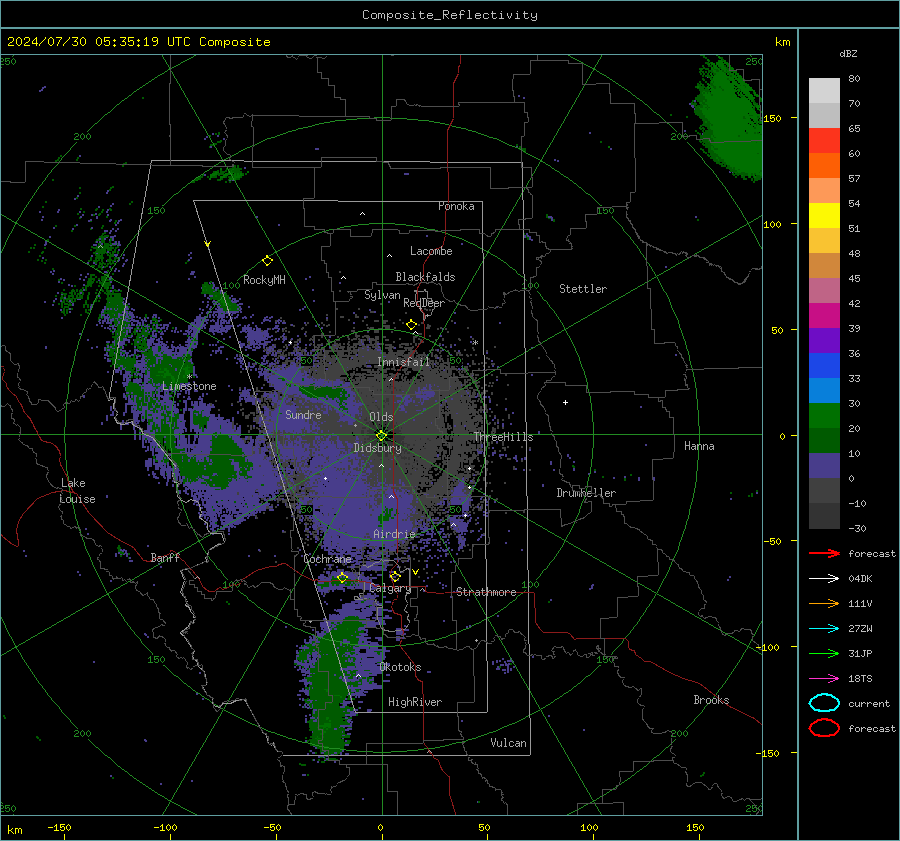Select the blue 36 dBZ color swatch
This screenshot has height=841, width=900.
click(824, 366)
